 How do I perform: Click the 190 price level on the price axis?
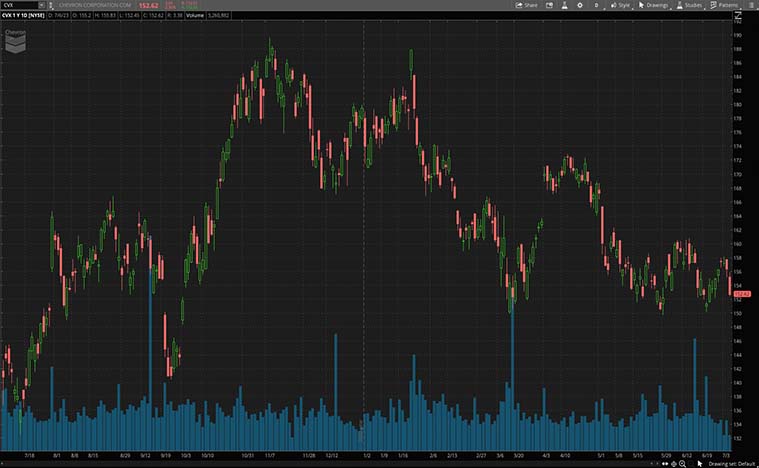click(737, 35)
